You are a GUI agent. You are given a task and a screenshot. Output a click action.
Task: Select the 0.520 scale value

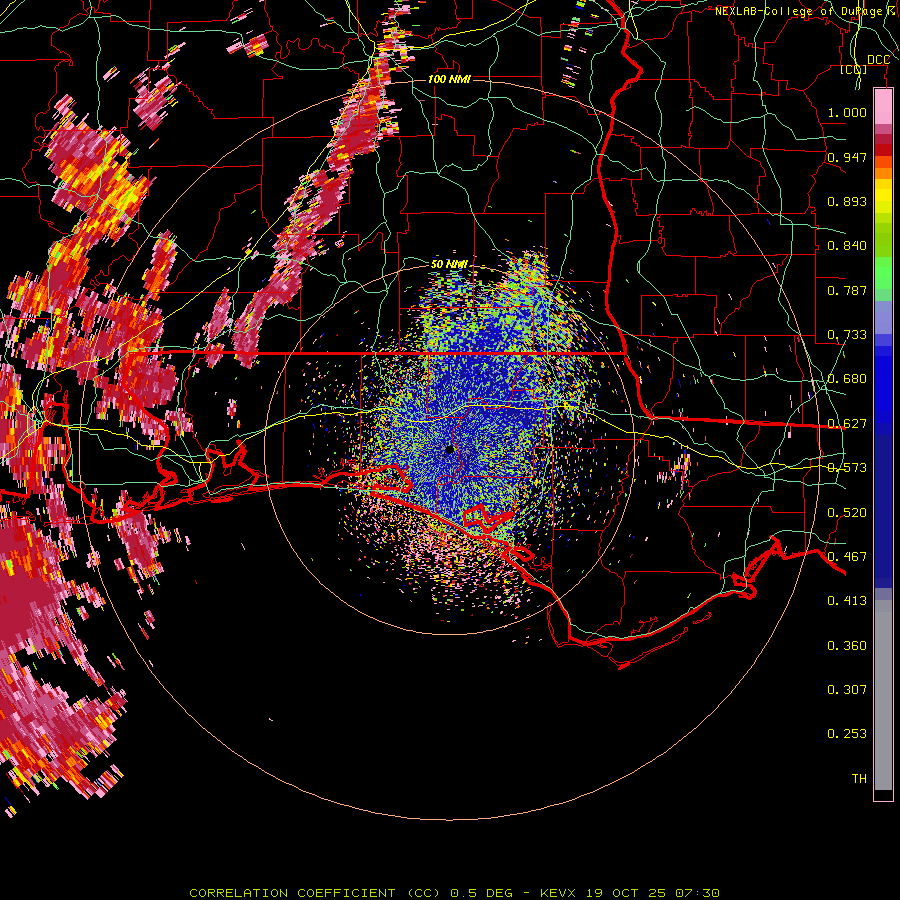[847, 513]
